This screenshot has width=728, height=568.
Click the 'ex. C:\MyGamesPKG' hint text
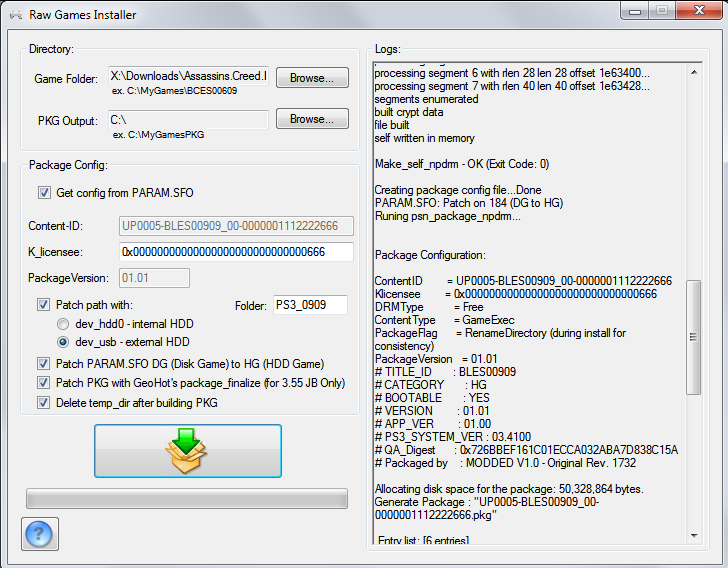(158, 135)
